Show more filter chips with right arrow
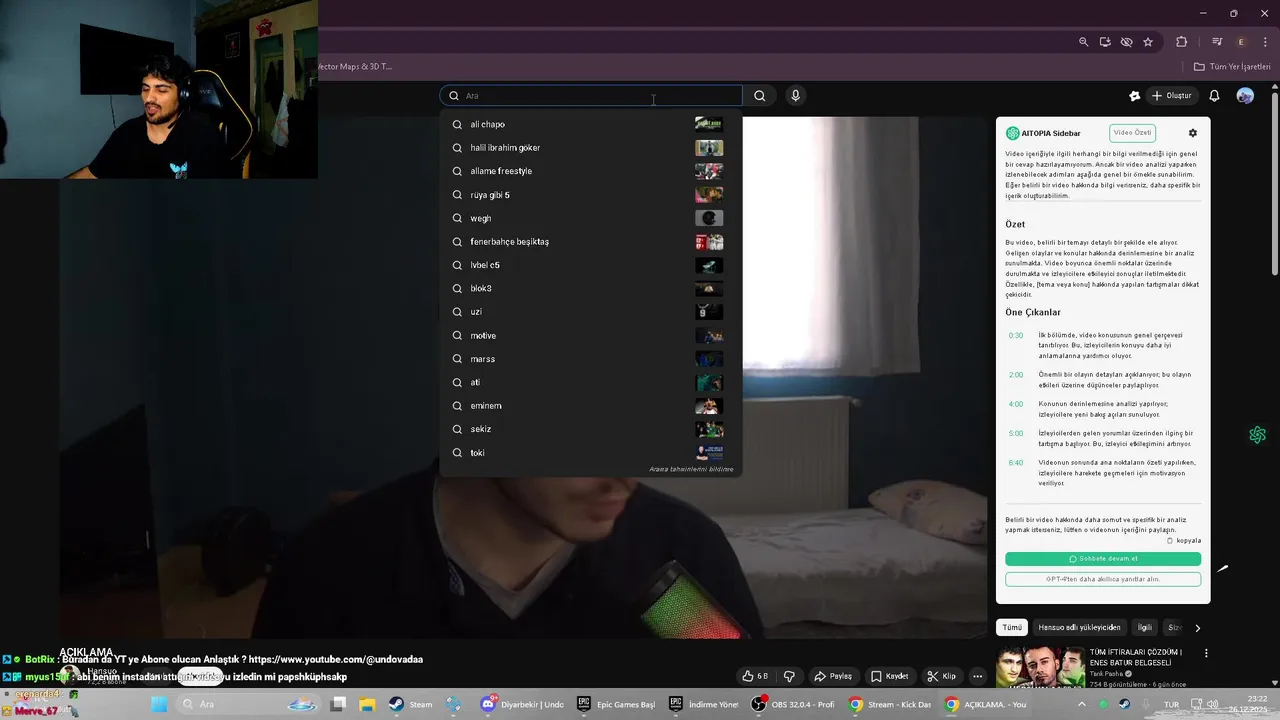1280x720 pixels. tap(1198, 628)
